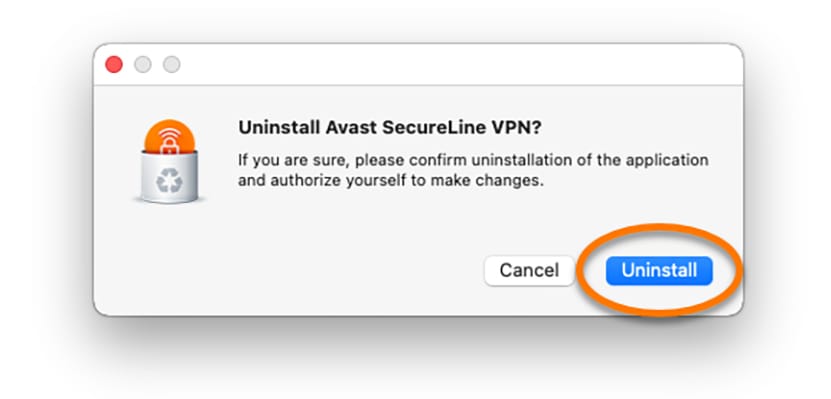Click the word 'uninstallation' in the message
The height and width of the screenshot is (399, 831).
(526, 160)
